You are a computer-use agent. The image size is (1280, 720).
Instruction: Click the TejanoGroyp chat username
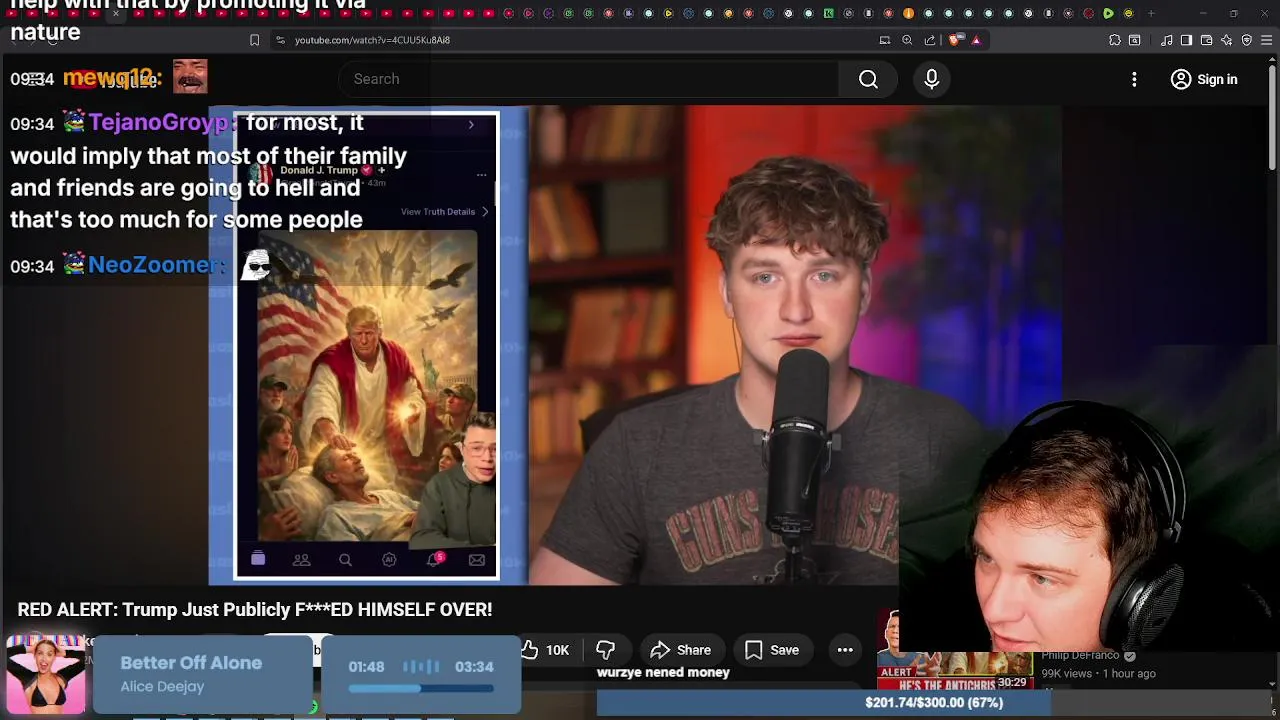[x=161, y=122]
